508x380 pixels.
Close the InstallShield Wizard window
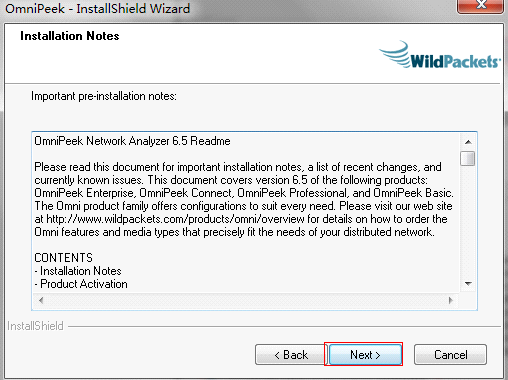(x=480, y=6)
